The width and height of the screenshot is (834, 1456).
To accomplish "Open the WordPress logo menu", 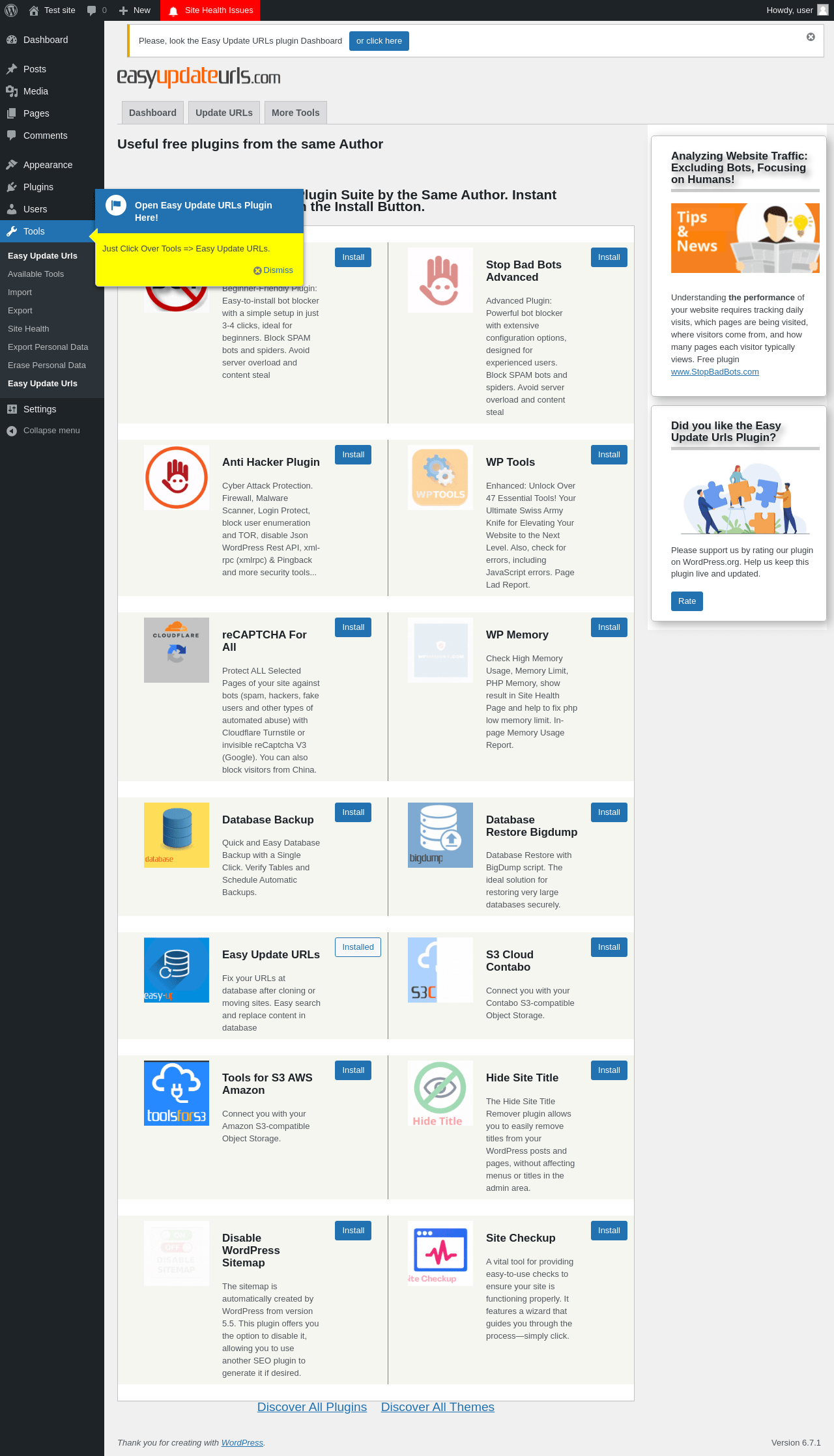I will coord(11,10).
